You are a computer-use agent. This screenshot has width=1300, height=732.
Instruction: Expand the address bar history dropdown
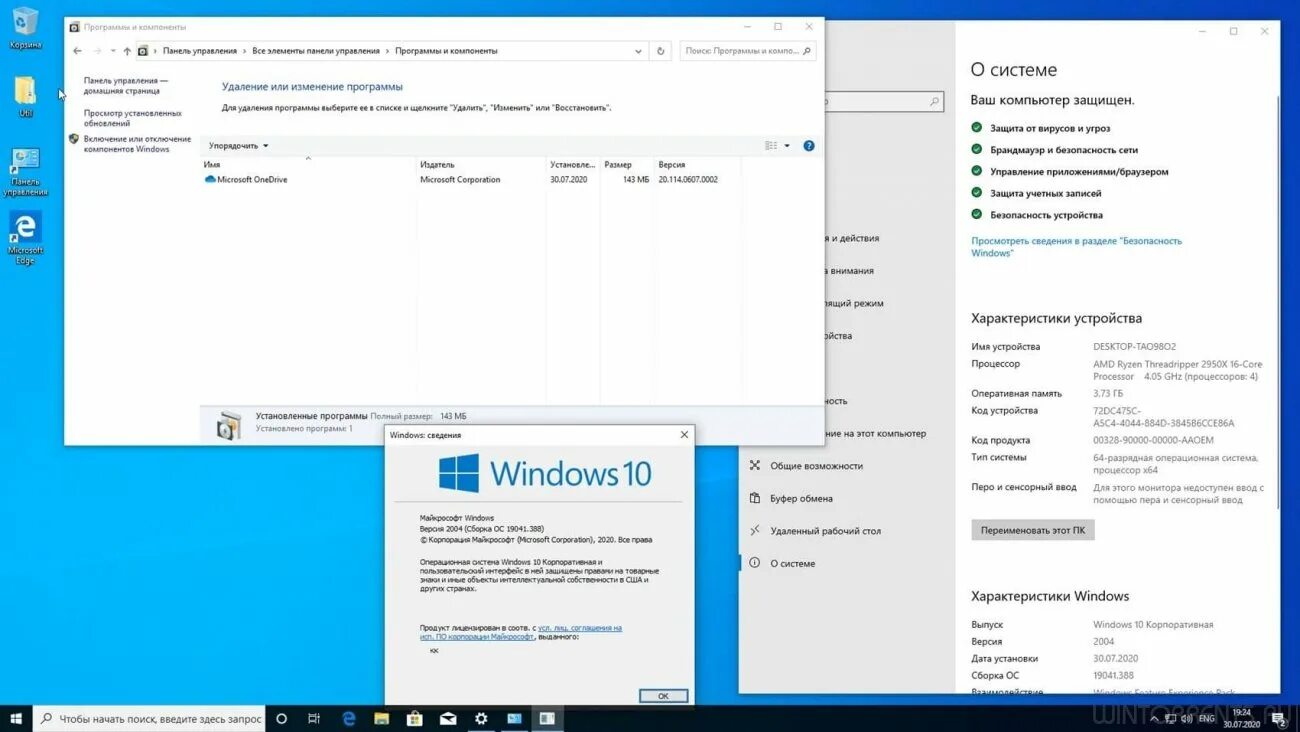[639, 51]
